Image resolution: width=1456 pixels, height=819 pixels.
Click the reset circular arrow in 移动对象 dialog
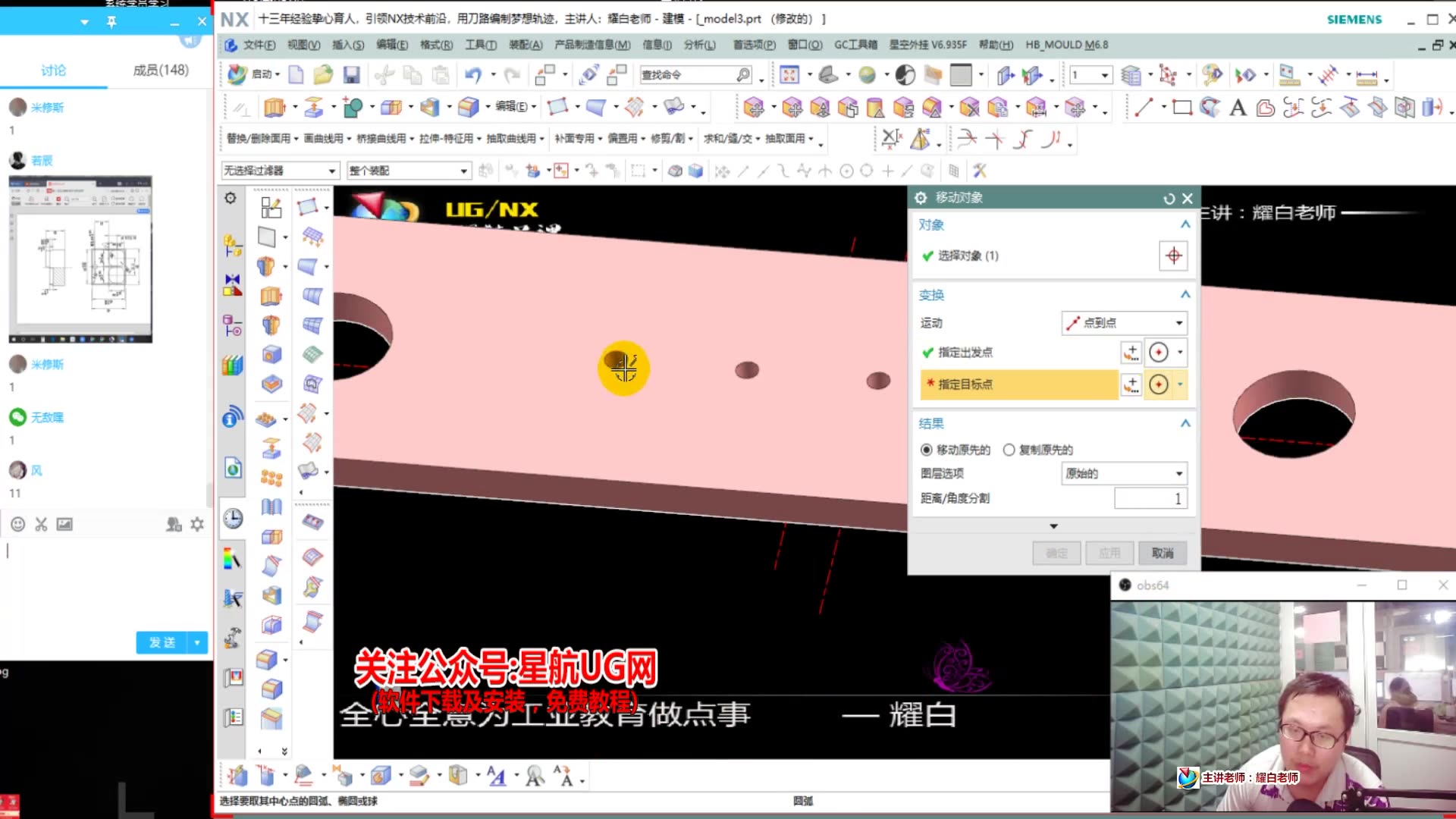coord(1169,198)
